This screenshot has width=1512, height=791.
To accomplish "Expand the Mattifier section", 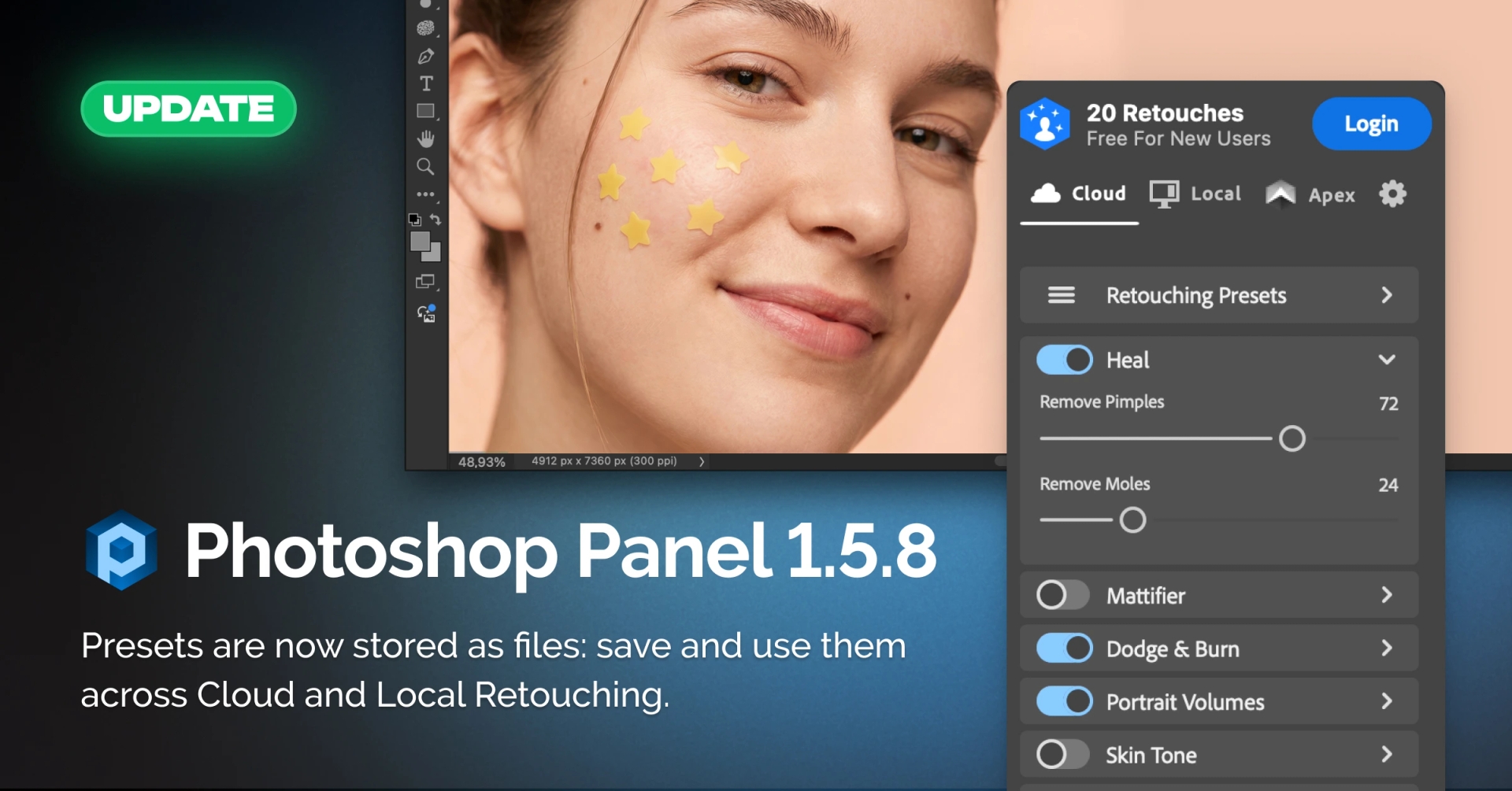I will (1387, 595).
